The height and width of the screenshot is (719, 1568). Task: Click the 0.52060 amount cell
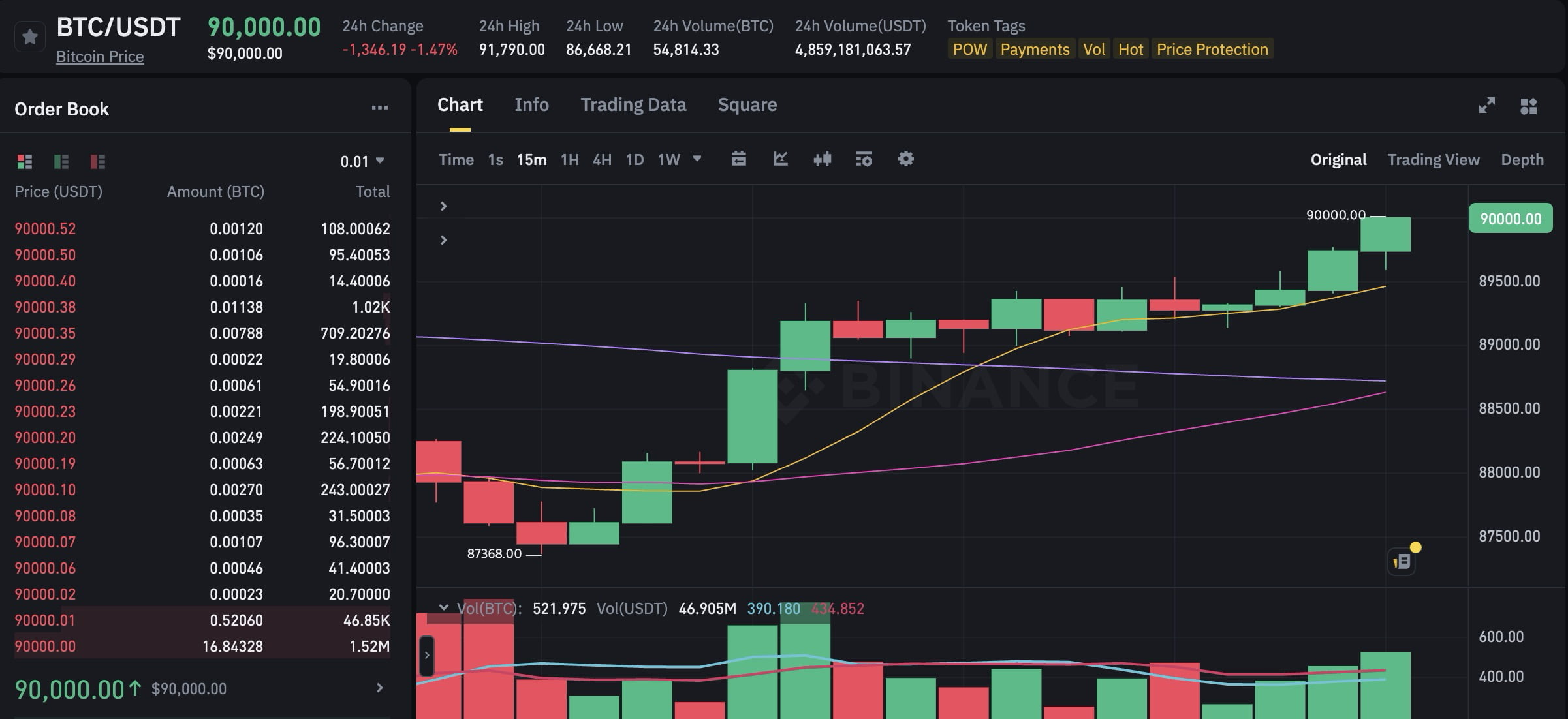click(x=236, y=620)
